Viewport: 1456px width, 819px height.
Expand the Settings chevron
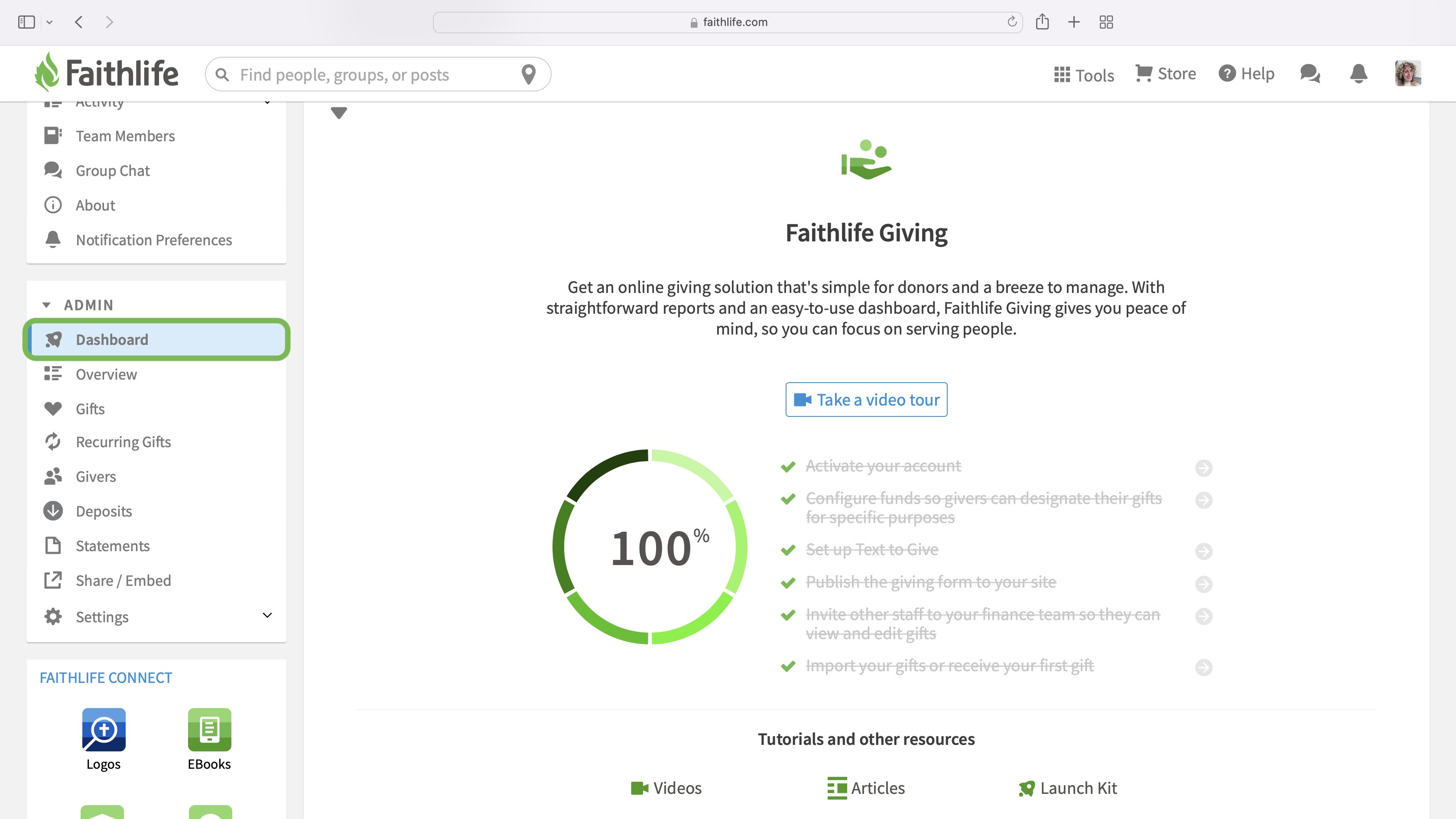coord(267,615)
